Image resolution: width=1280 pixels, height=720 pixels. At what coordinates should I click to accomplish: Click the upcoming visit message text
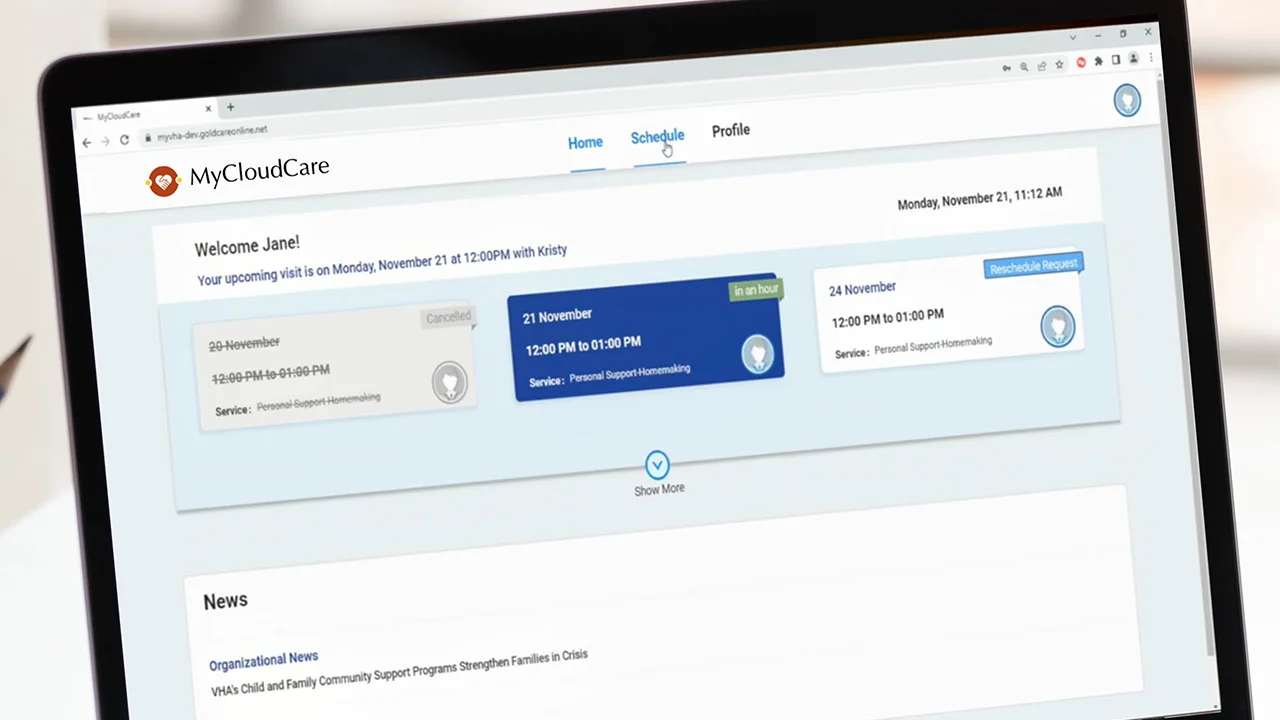tap(382, 264)
